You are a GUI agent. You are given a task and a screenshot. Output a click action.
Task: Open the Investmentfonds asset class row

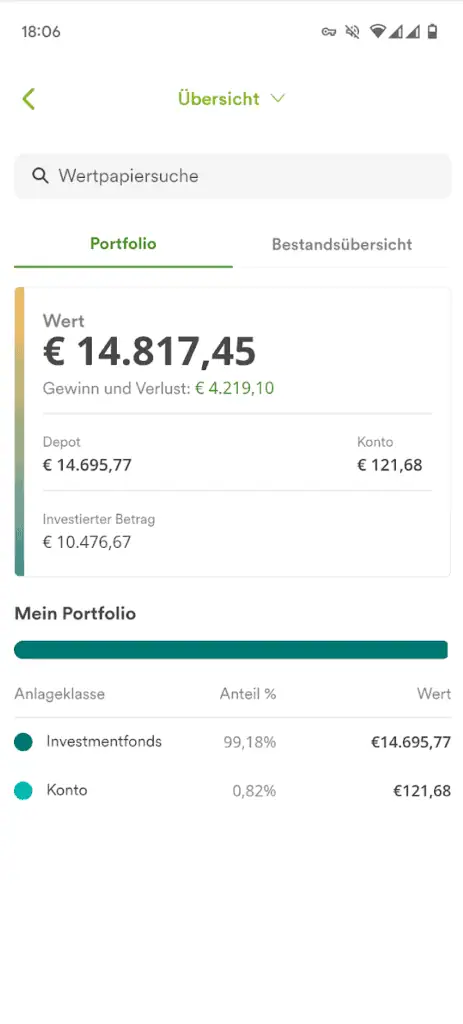click(x=232, y=742)
